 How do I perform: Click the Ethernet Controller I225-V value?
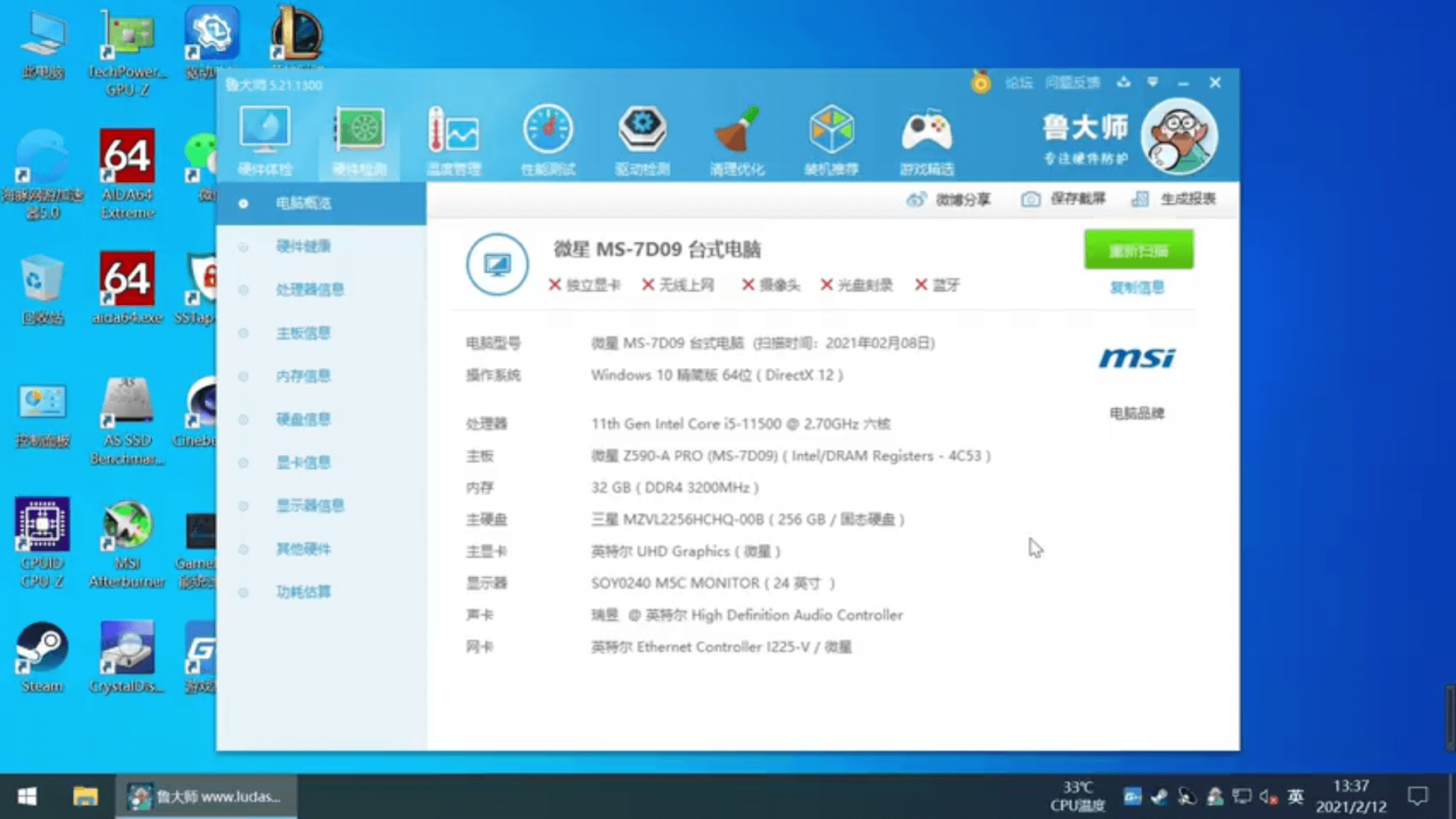click(x=722, y=647)
